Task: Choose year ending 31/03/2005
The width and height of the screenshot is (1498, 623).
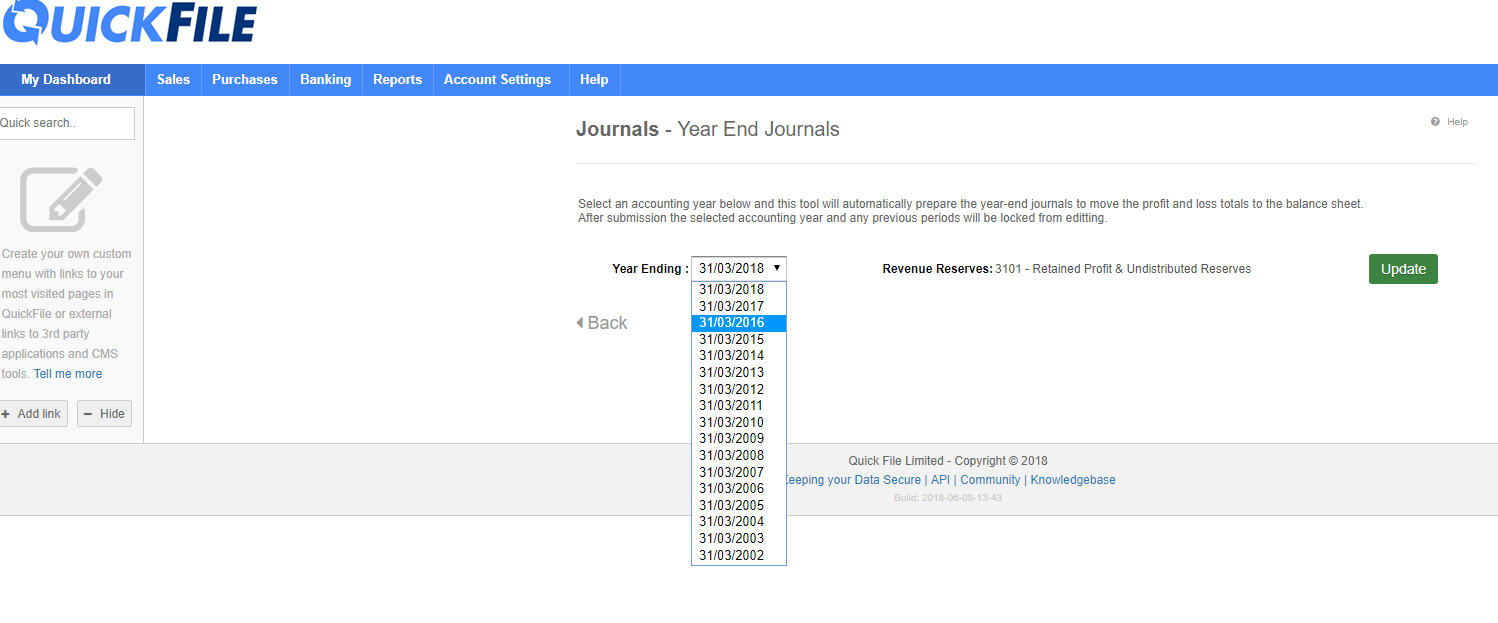Action: pos(739,505)
